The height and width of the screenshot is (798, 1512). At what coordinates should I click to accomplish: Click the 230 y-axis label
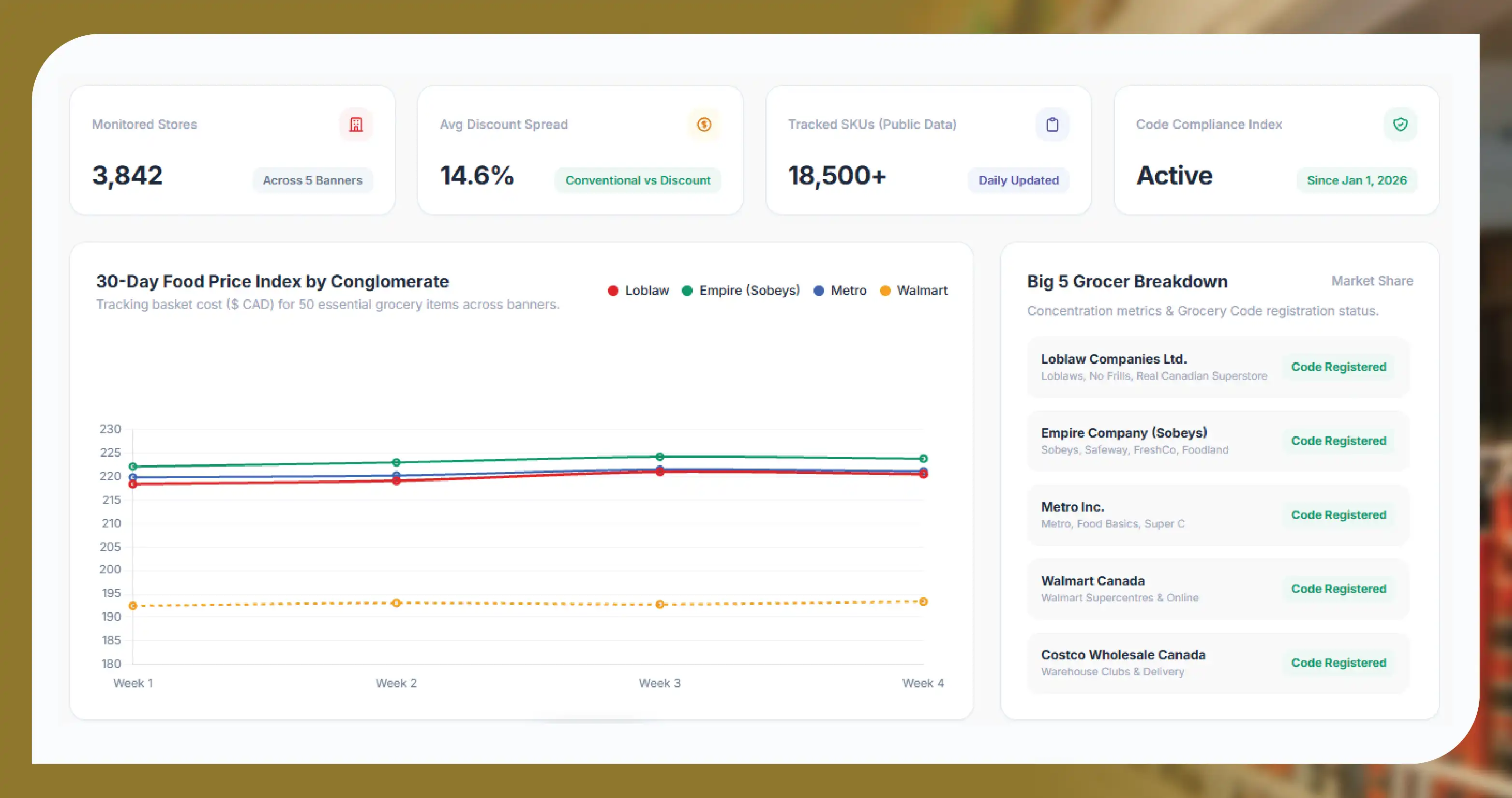[111, 429]
